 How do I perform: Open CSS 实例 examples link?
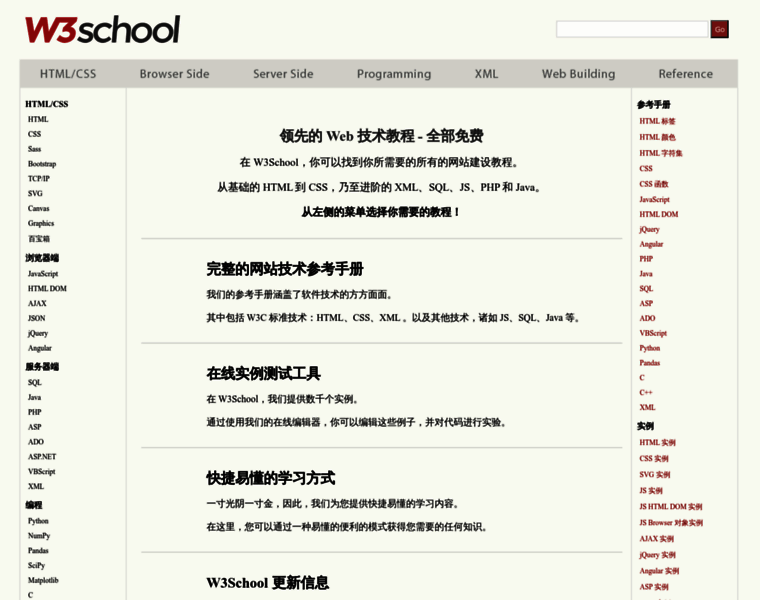pos(654,458)
